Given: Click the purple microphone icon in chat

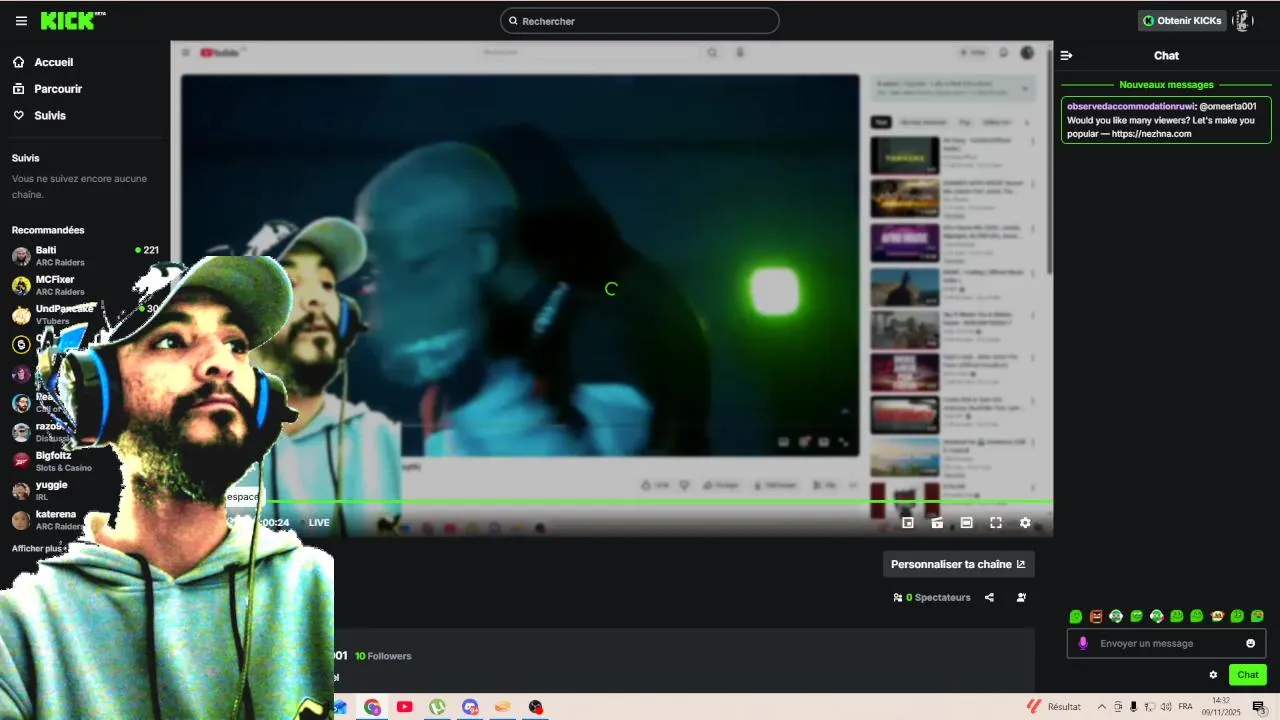Looking at the screenshot, I should tap(1083, 643).
